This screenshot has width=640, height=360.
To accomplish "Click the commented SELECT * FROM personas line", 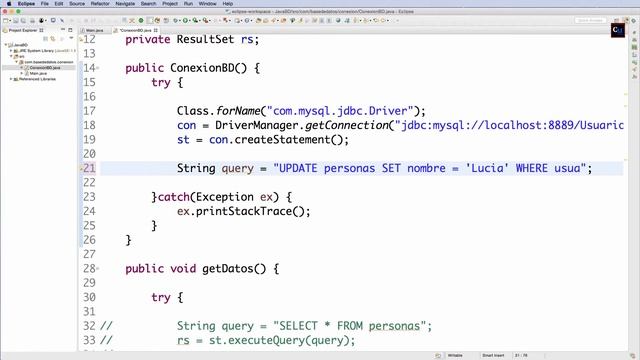I will (304, 326).
